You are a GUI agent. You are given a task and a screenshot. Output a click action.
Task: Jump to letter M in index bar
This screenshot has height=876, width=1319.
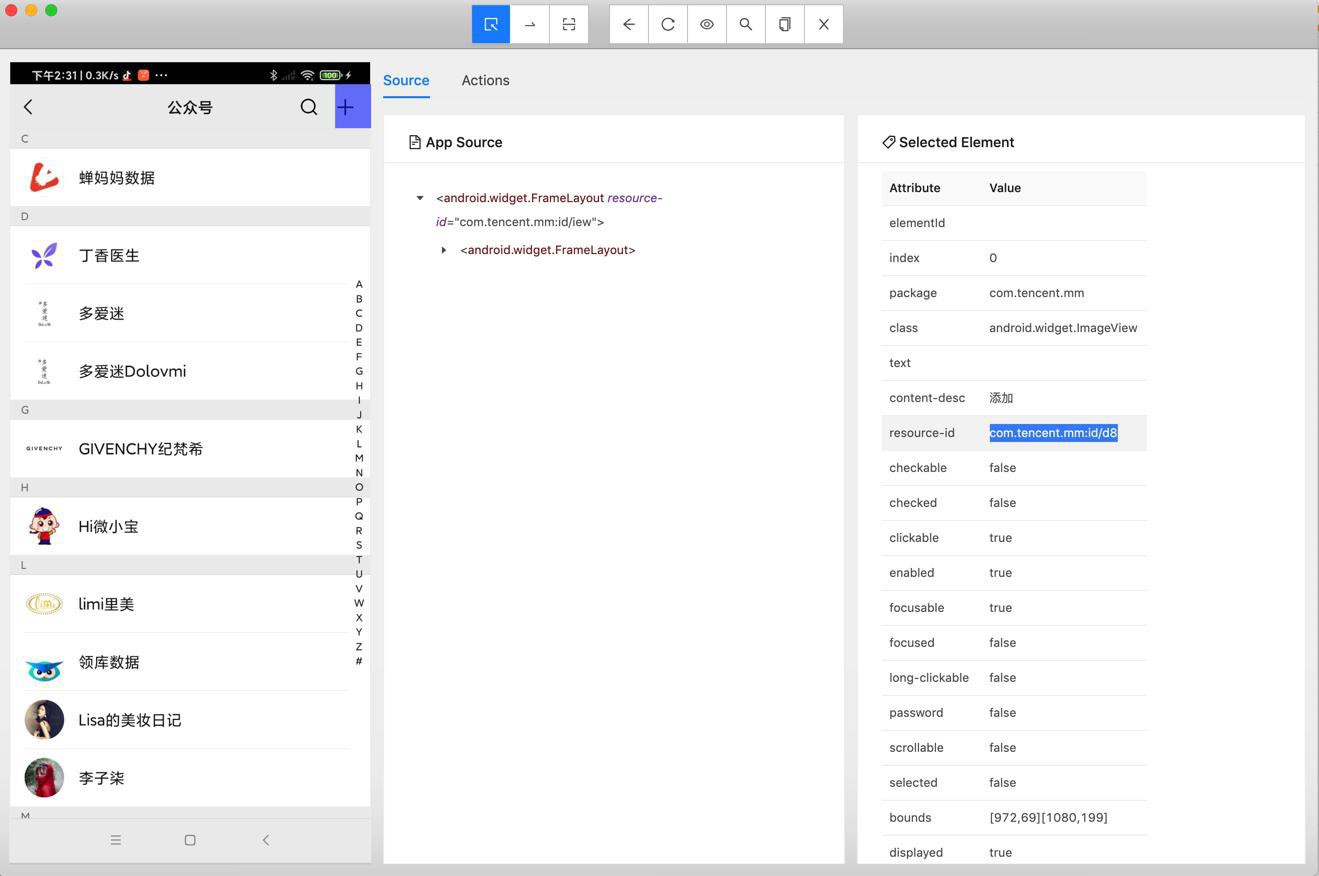tap(359, 458)
